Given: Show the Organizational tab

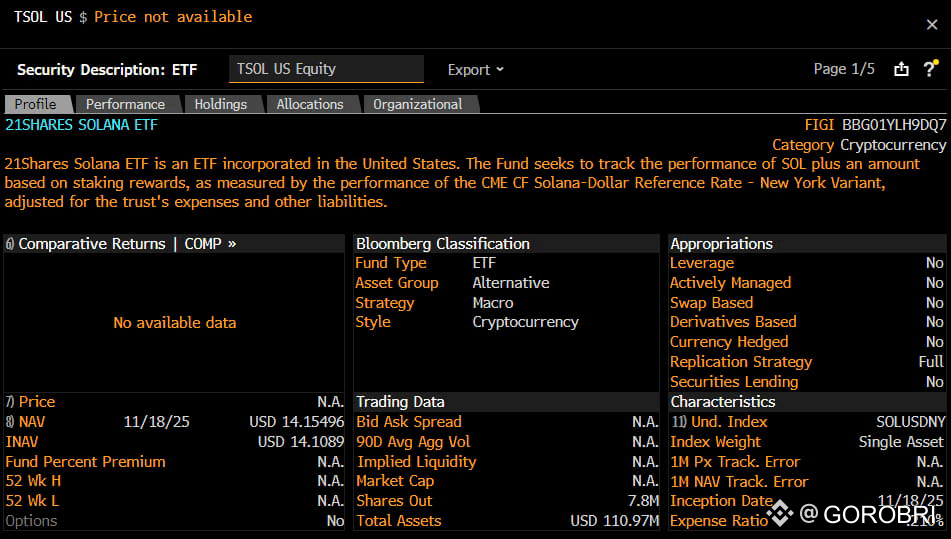Looking at the screenshot, I should tap(417, 104).
